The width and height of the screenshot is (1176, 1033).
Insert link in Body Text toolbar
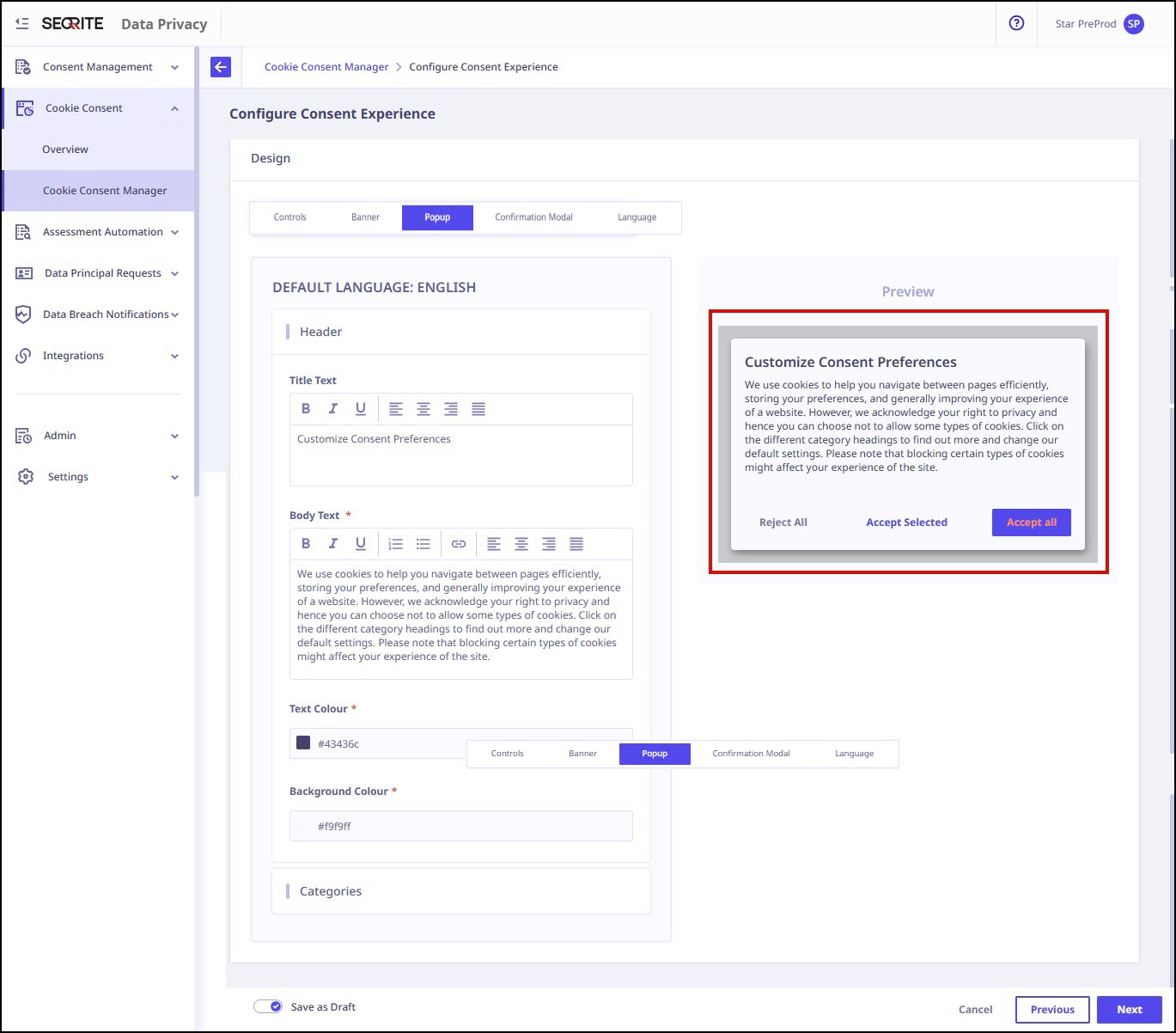tap(459, 544)
